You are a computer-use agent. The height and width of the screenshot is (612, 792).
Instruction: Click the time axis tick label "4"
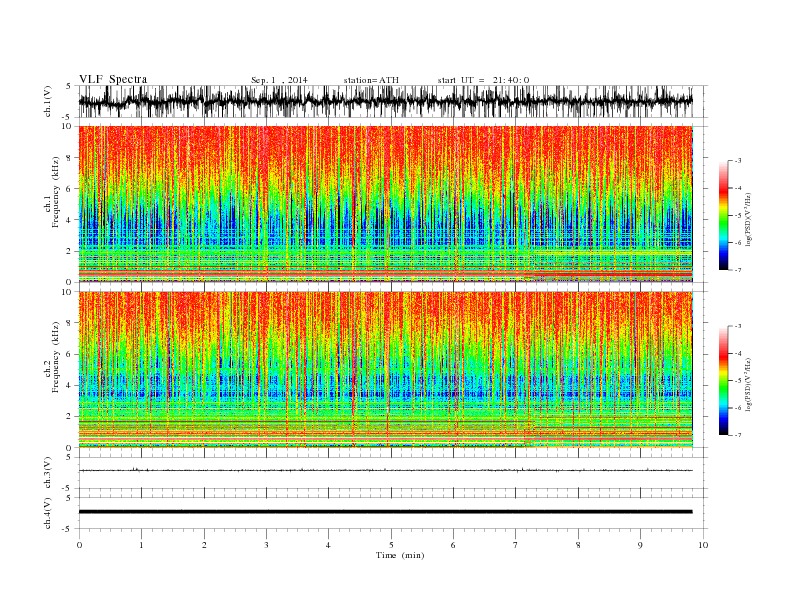(x=328, y=545)
